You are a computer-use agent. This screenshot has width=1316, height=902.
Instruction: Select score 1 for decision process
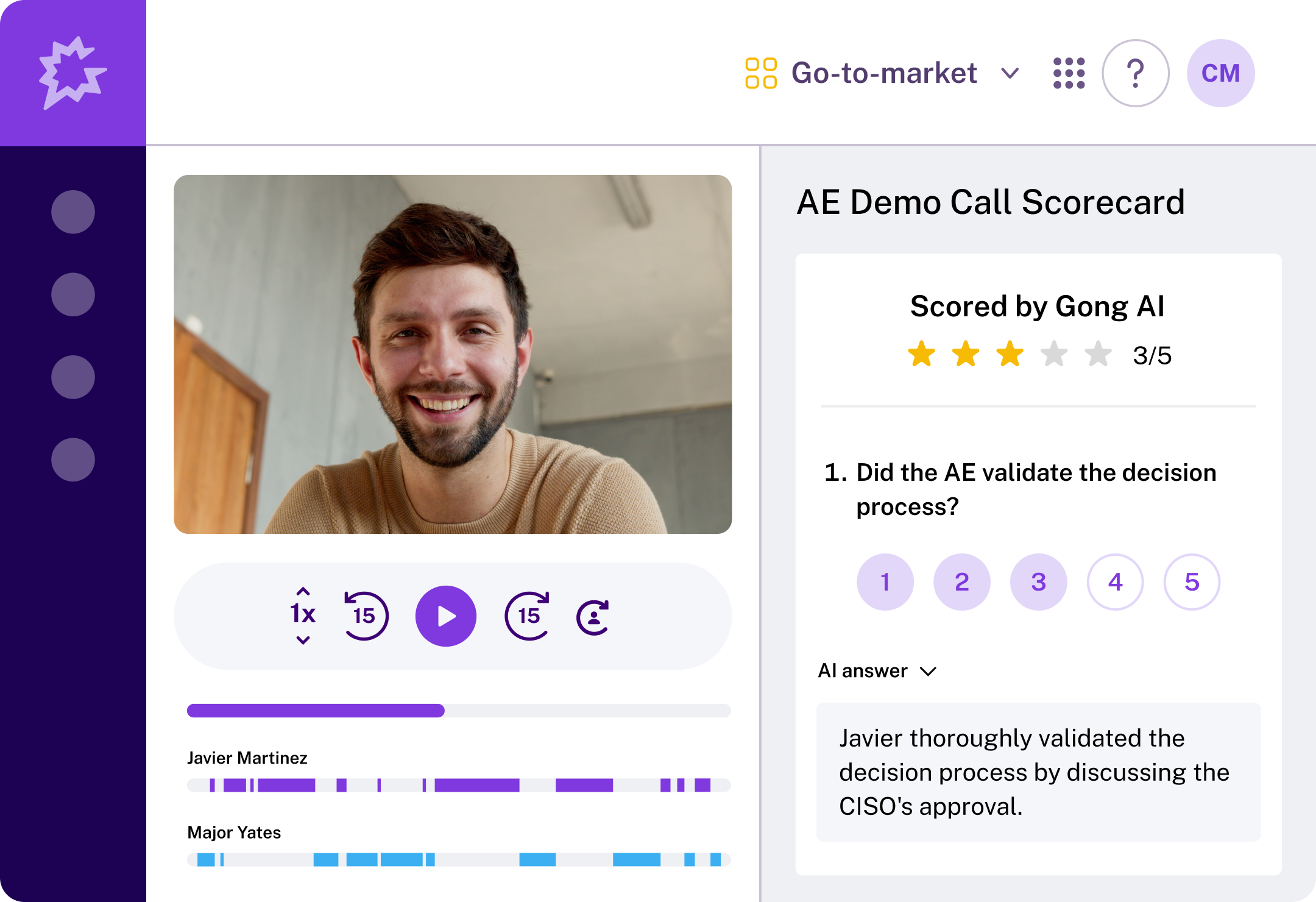(x=885, y=582)
